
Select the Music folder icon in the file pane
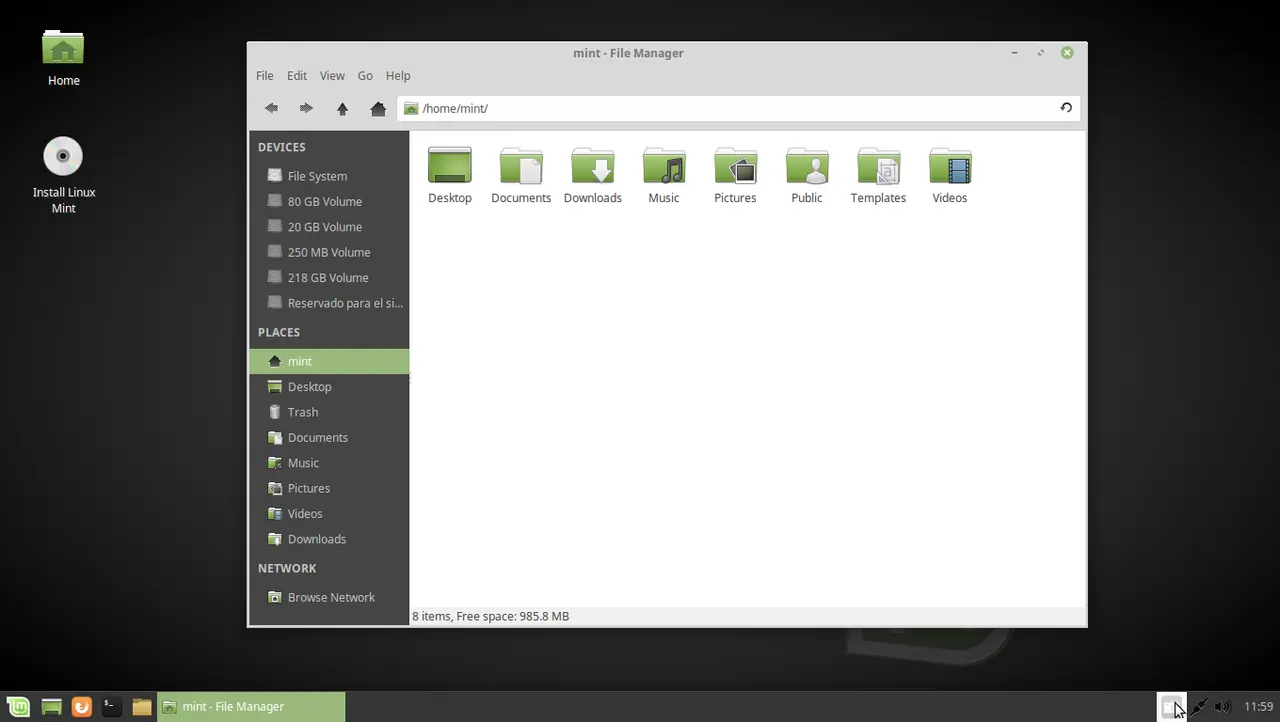pos(664,166)
